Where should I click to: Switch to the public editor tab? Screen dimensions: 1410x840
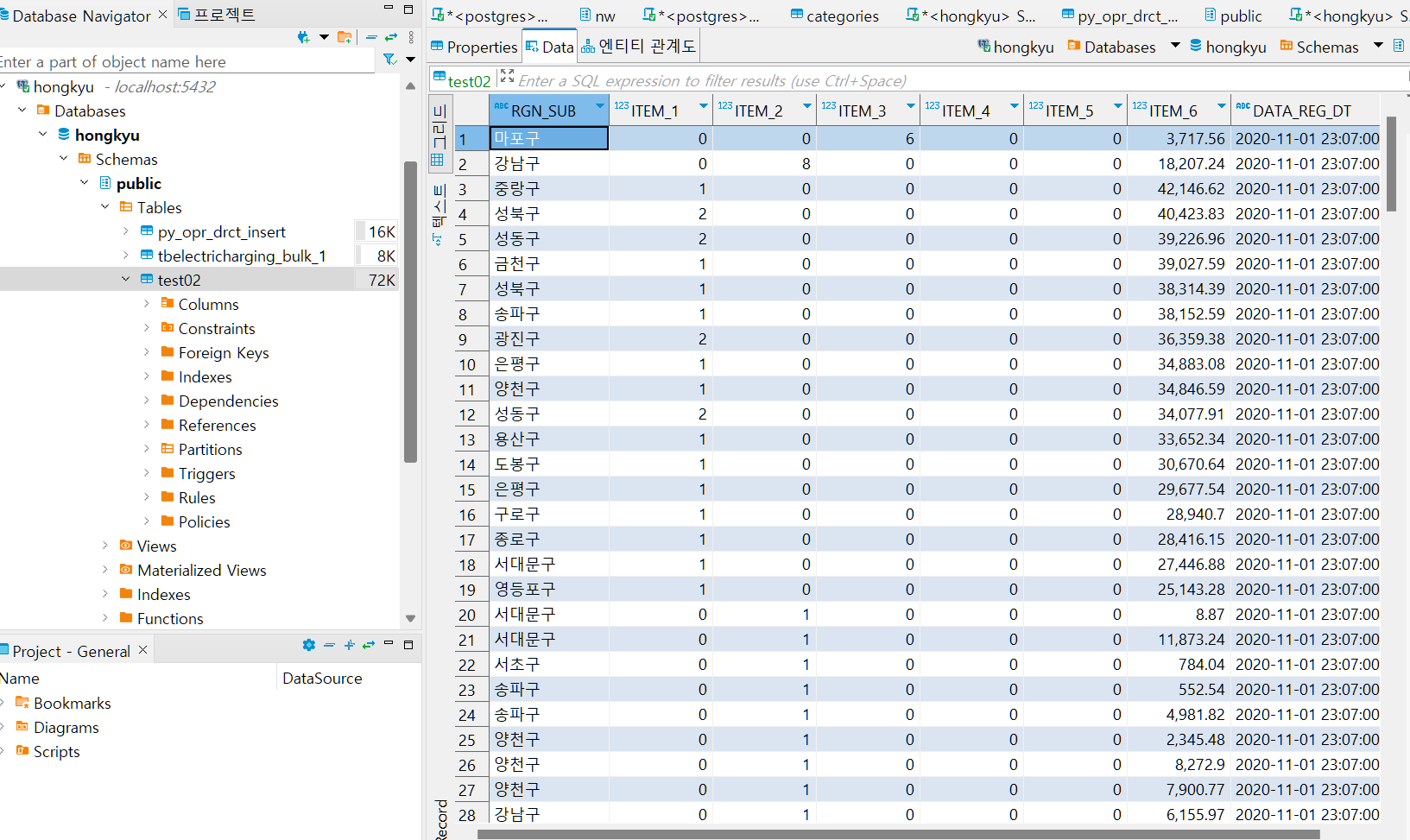(x=1232, y=16)
